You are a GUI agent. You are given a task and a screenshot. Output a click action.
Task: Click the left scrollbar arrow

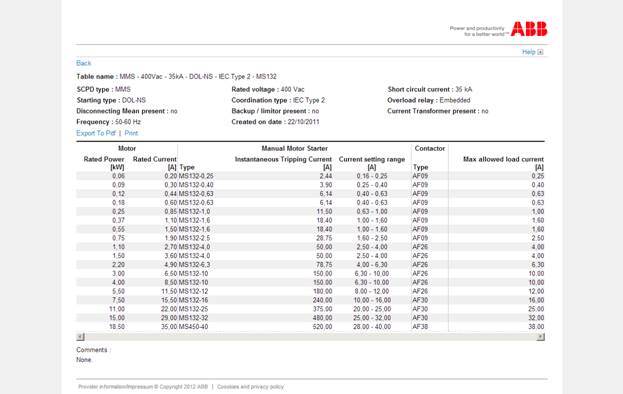pyautogui.click(x=80, y=337)
